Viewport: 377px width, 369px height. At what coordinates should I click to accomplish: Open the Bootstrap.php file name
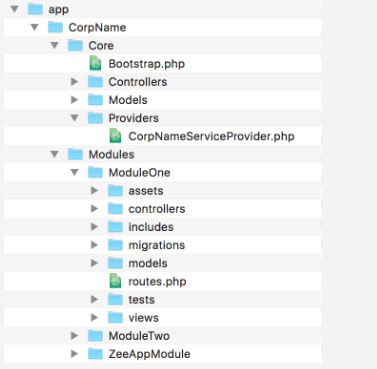pos(147,64)
